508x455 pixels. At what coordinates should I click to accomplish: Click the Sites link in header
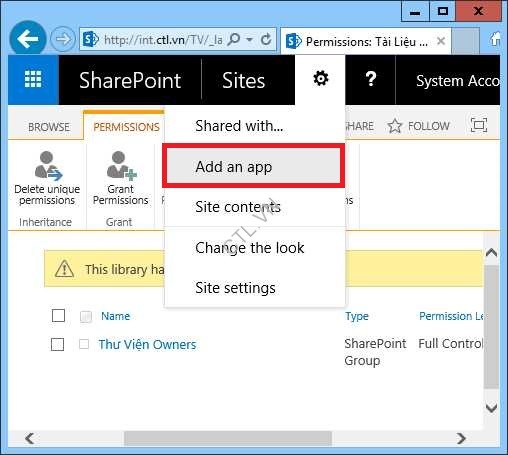tap(243, 80)
